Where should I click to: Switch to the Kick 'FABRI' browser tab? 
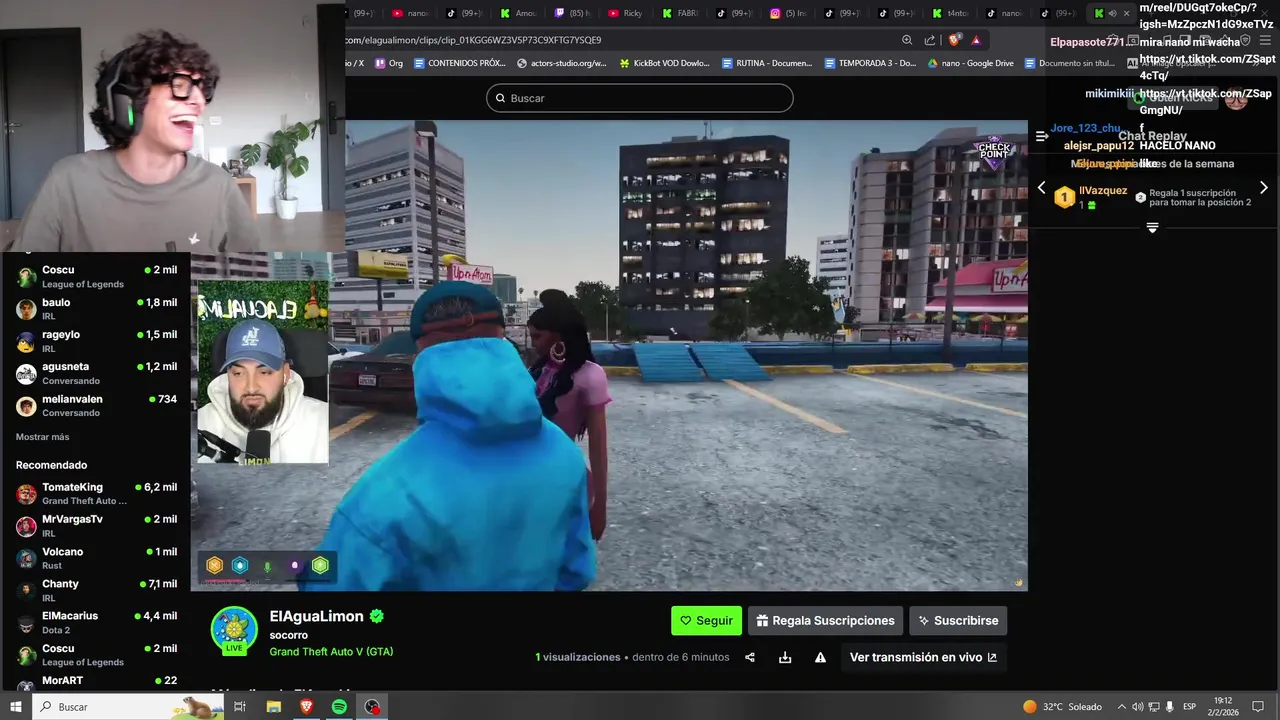(x=680, y=13)
